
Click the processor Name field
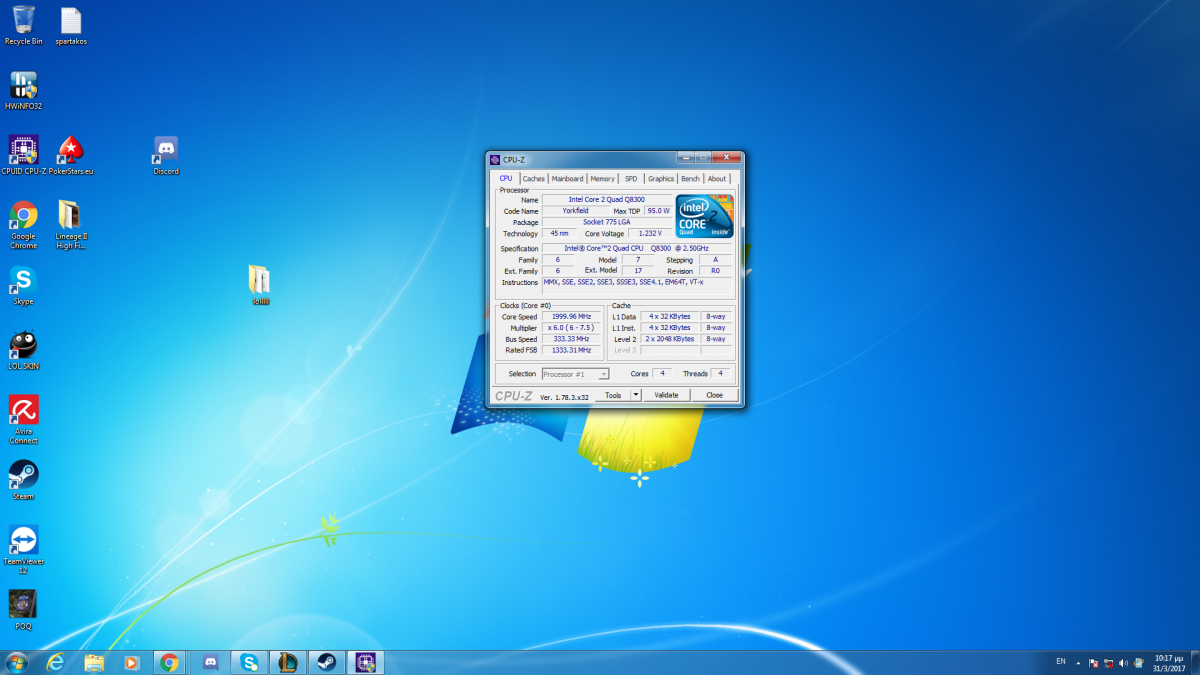pyautogui.click(x=606, y=199)
